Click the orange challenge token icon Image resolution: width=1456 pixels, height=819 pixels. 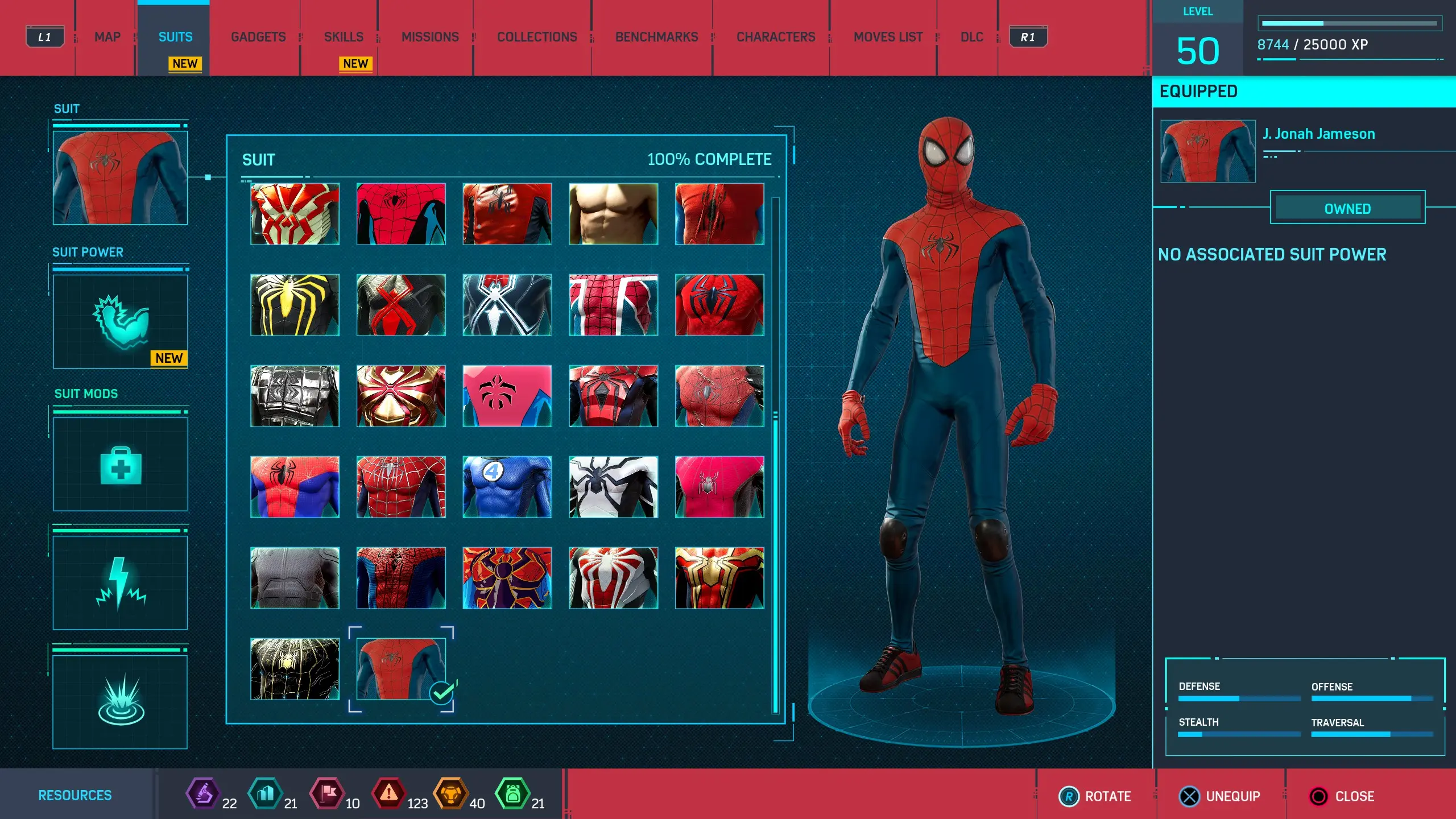pos(450,793)
